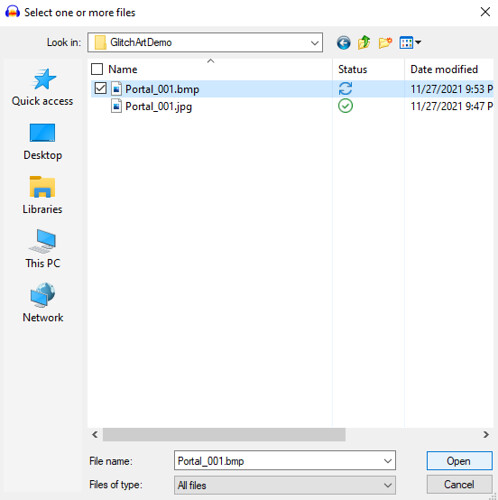
Task: Create a new folder
Action: 385,43
